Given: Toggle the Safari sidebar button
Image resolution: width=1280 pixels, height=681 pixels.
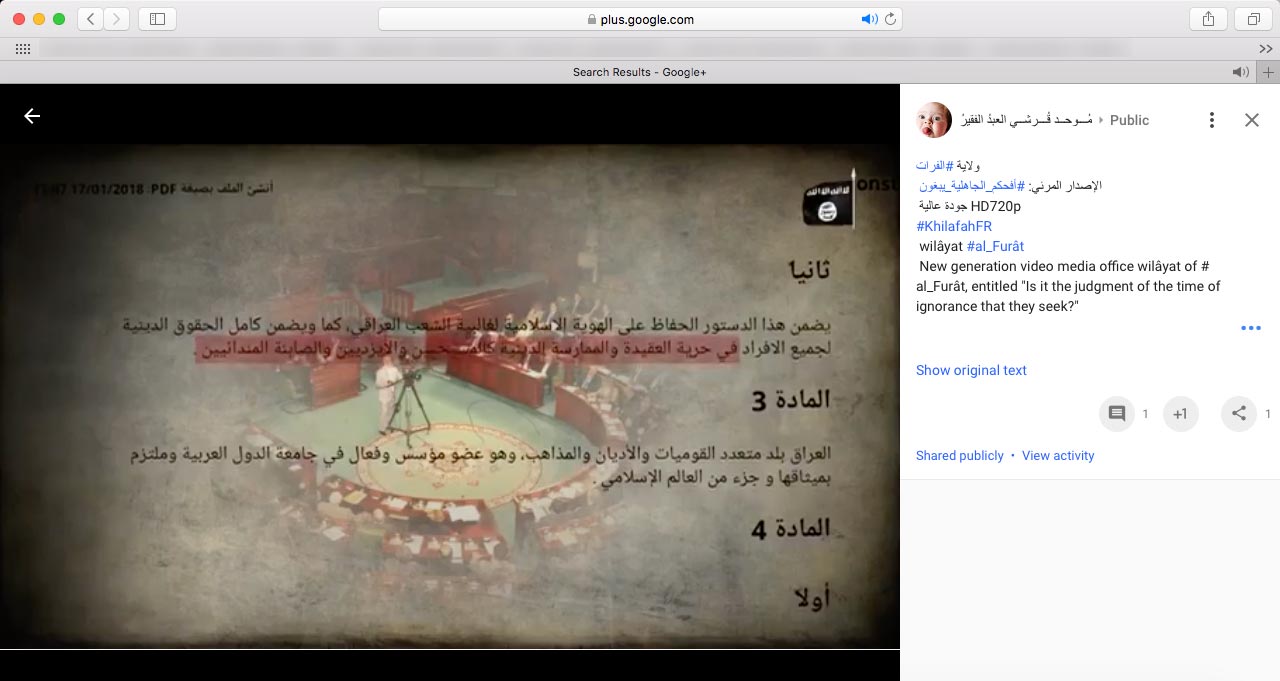Looking at the screenshot, I should [x=157, y=19].
